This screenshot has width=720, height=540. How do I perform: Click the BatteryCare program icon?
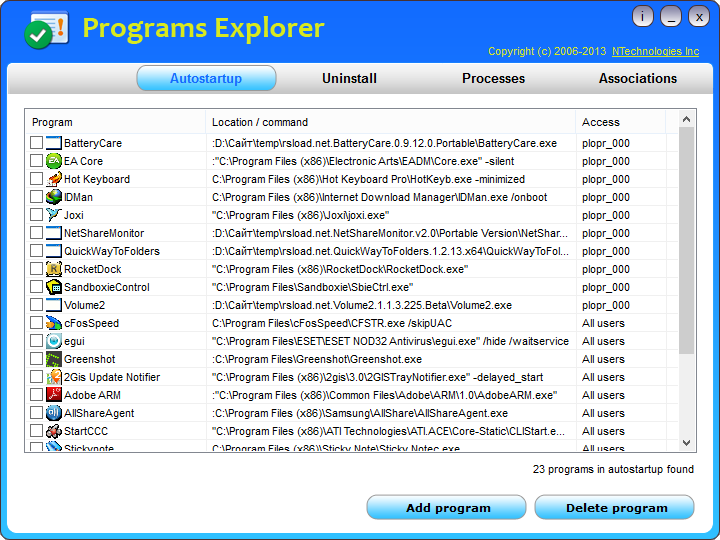click(54, 143)
